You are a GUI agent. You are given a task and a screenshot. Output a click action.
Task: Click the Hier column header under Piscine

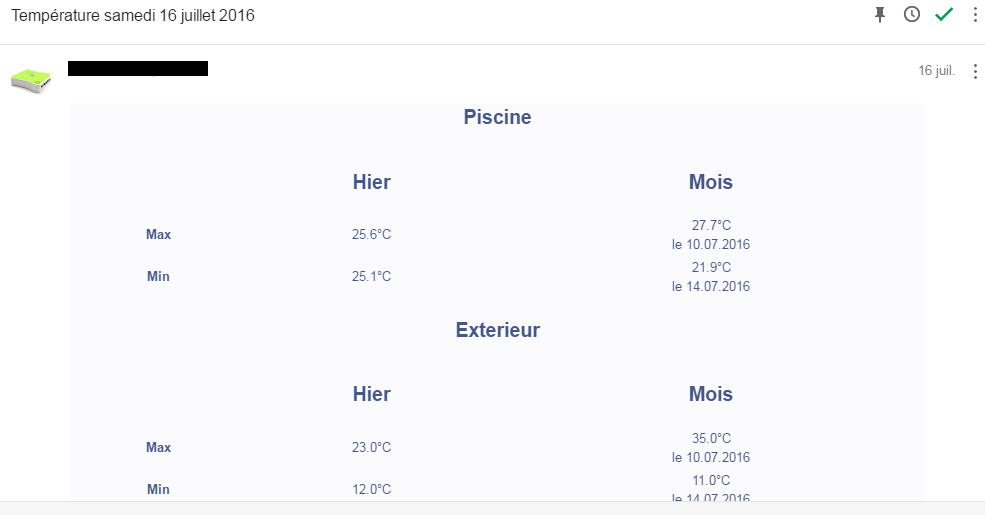pyautogui.click(x=371, y=182)
